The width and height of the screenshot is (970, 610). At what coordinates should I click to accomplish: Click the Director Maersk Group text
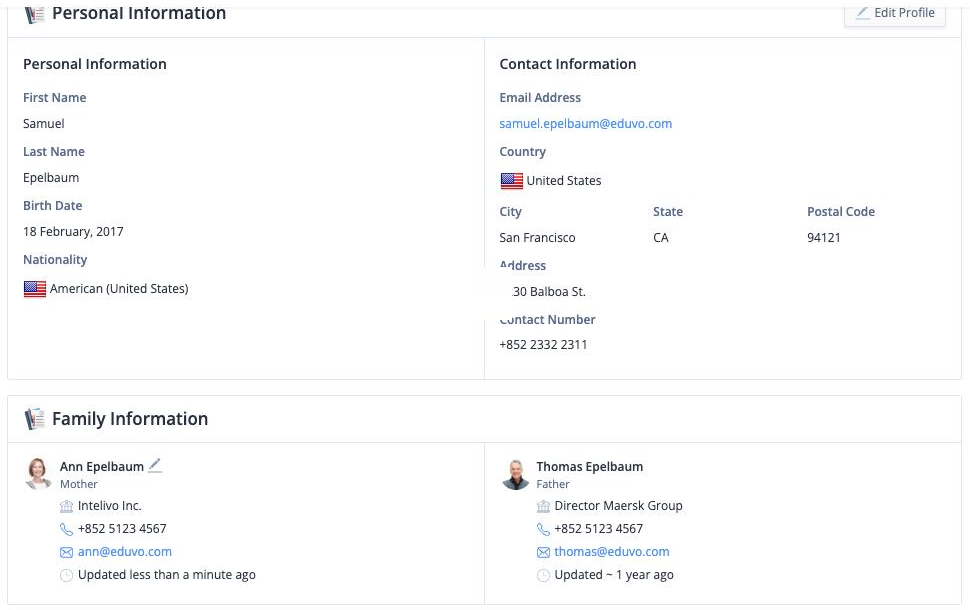pyautogui.click(x=618, y=506)
